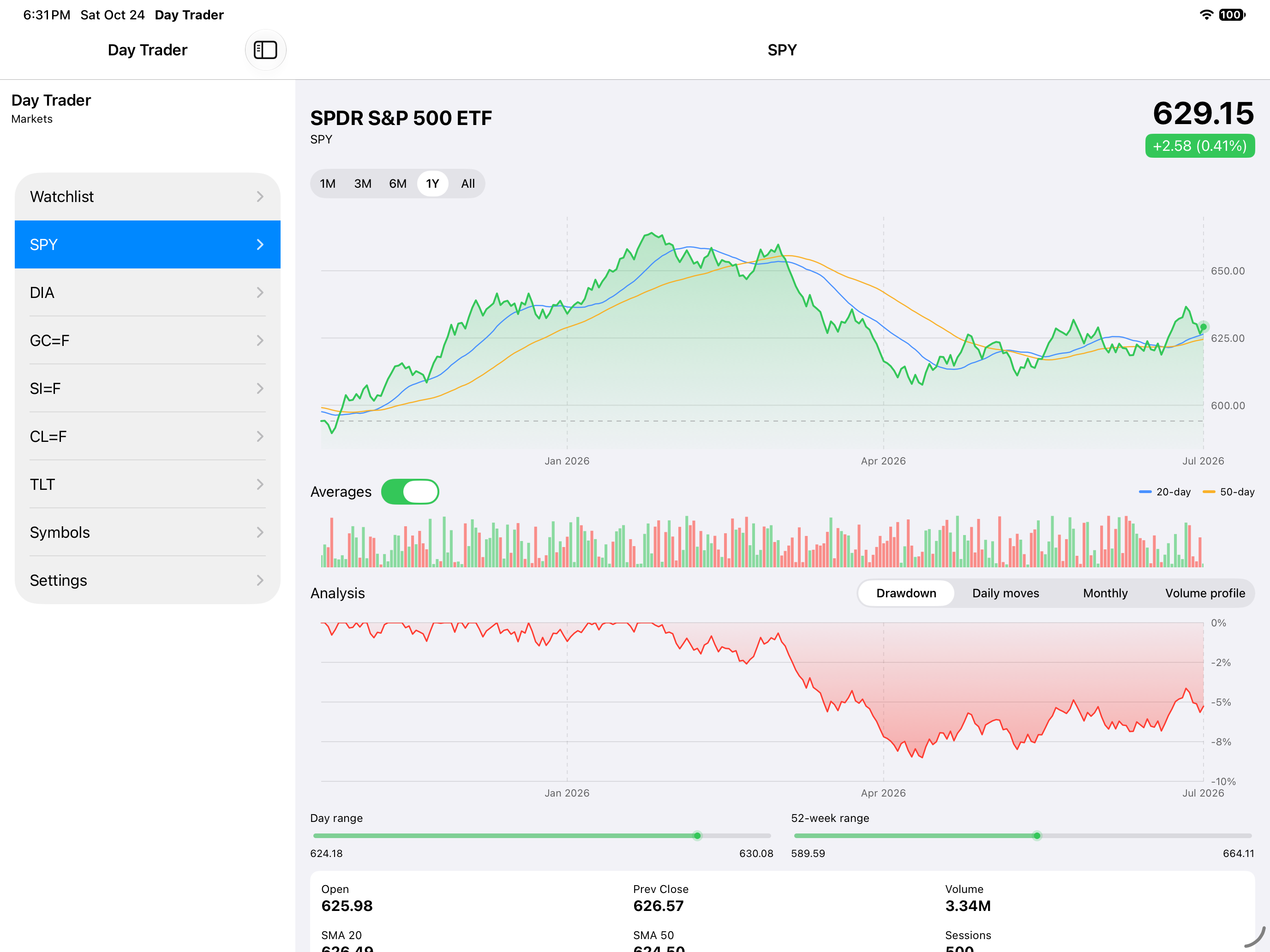
Task: Expand Settings with its chevron
Action: point(260,581)
